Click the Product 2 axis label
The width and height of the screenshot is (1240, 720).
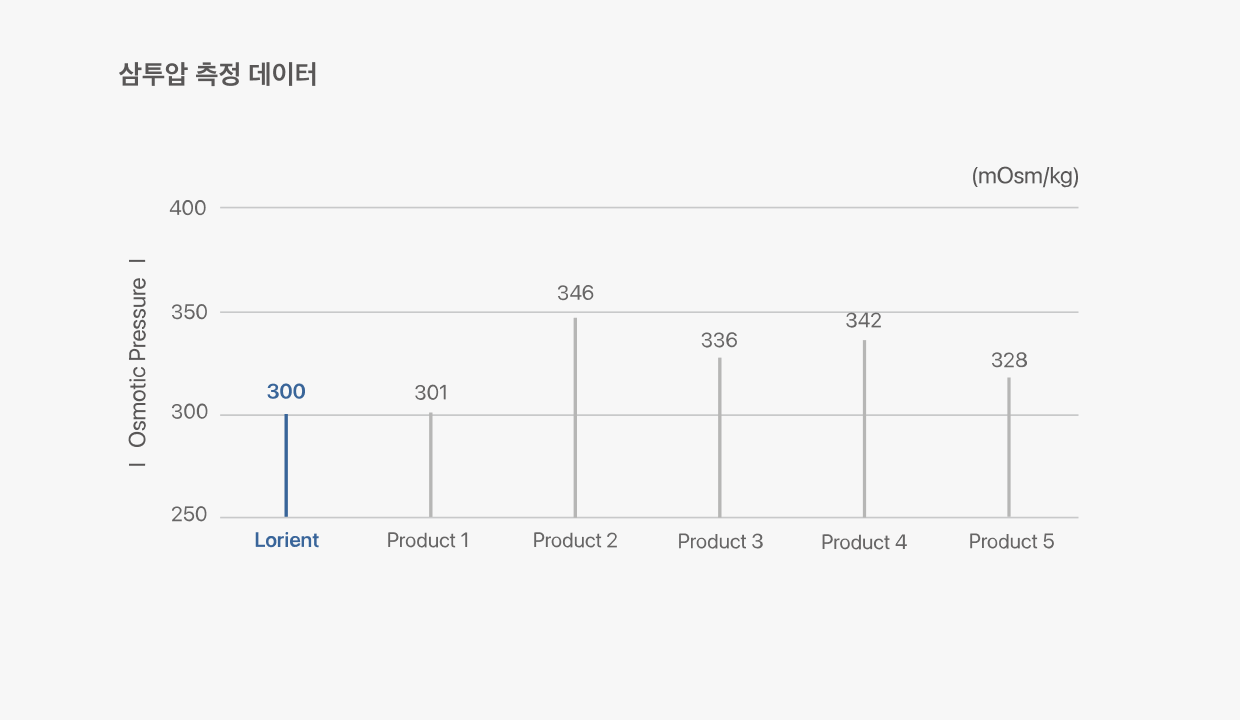tap(575, 541)
